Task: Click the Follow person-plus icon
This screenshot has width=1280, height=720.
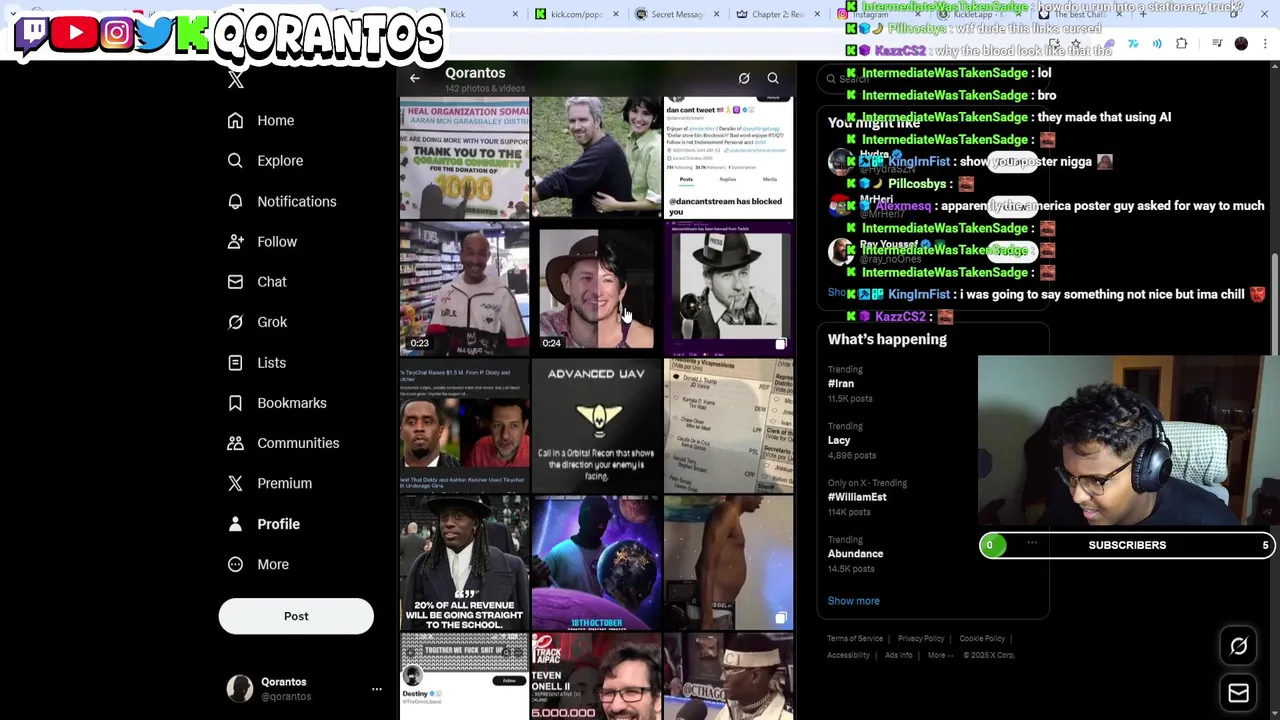Action: [x=235, y=242]
